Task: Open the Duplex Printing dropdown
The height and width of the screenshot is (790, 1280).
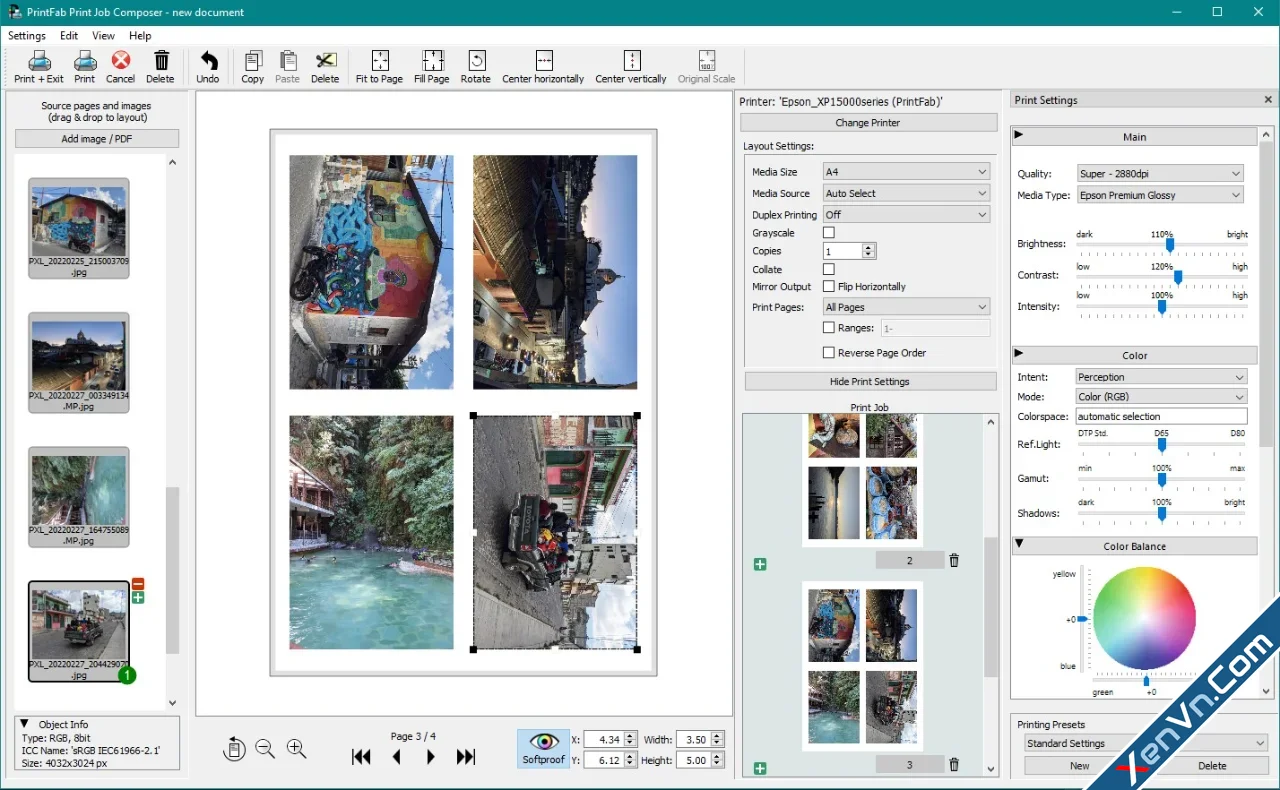Action: (x=906, y=215)
